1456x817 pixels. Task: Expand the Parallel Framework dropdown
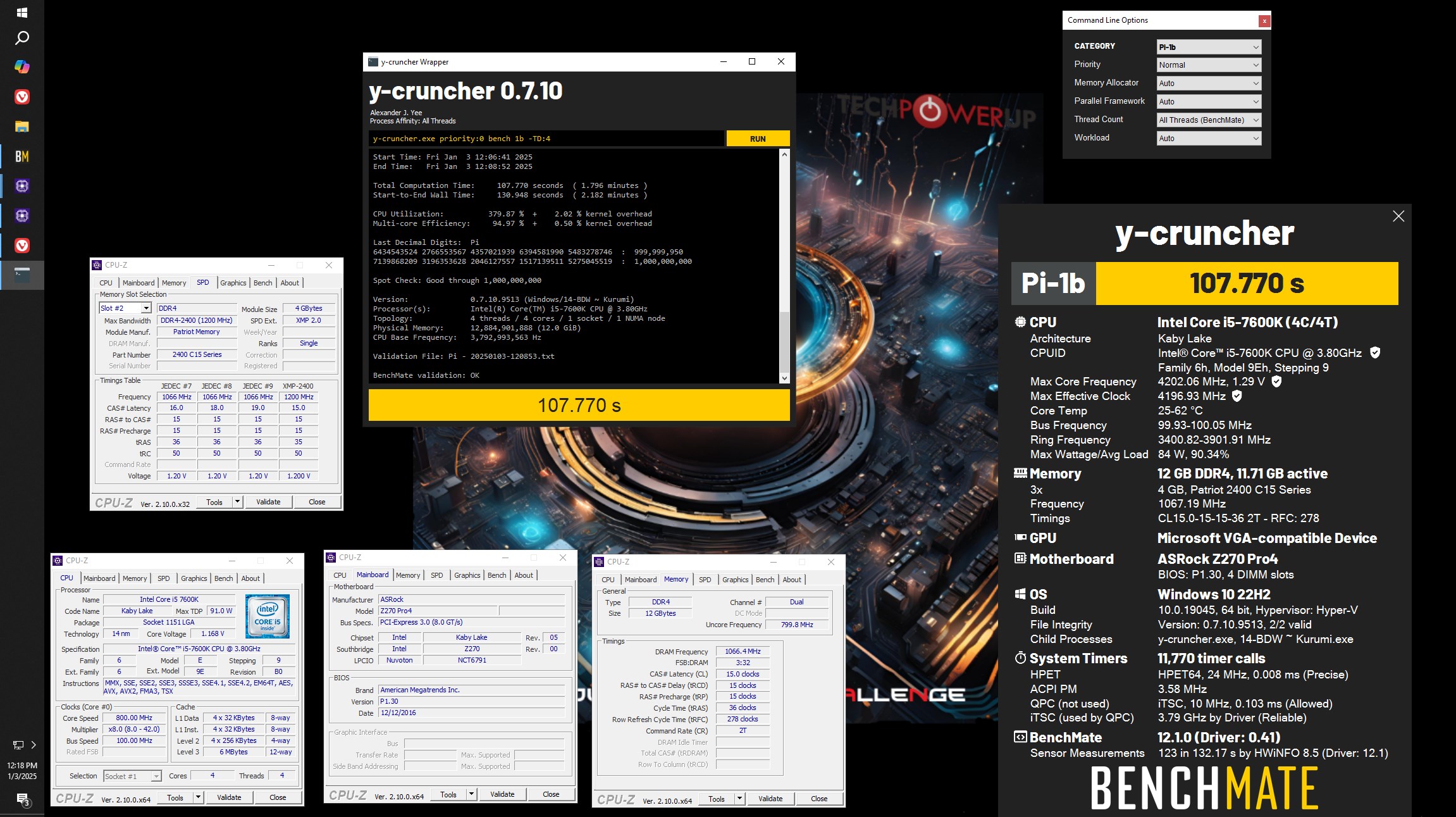1209,102
